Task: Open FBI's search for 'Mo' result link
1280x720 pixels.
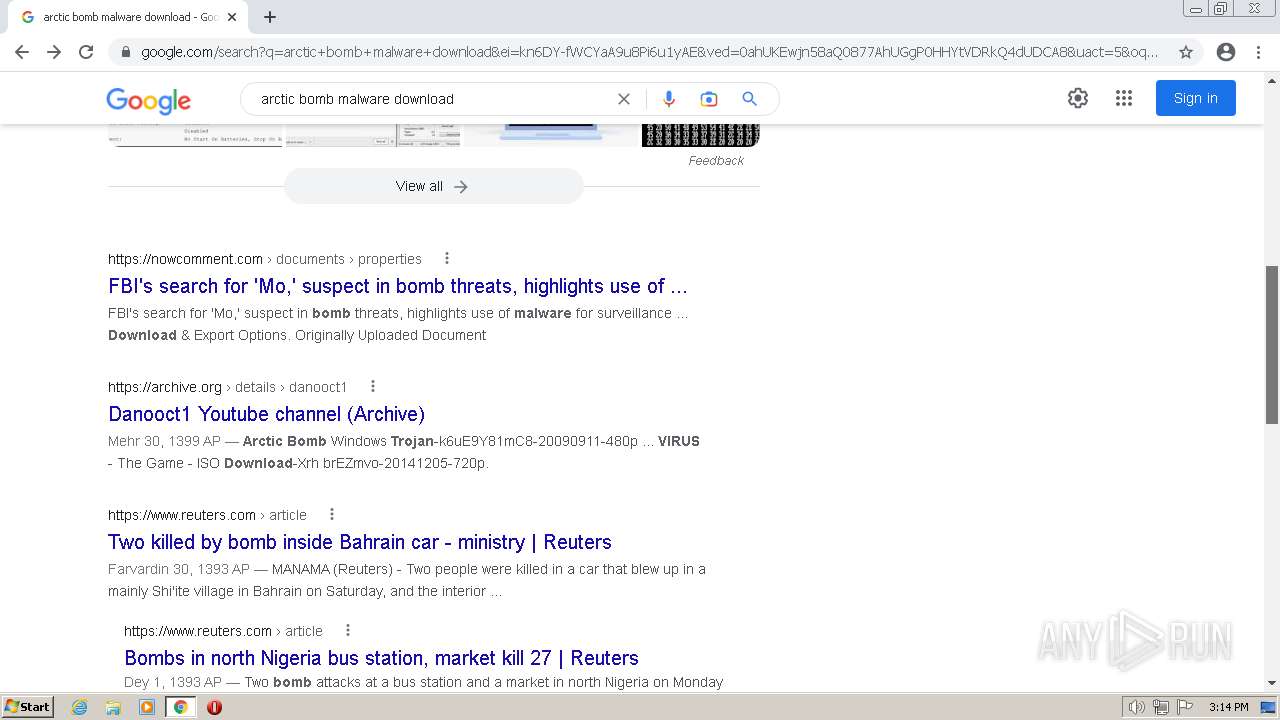Action: [398, 286]
